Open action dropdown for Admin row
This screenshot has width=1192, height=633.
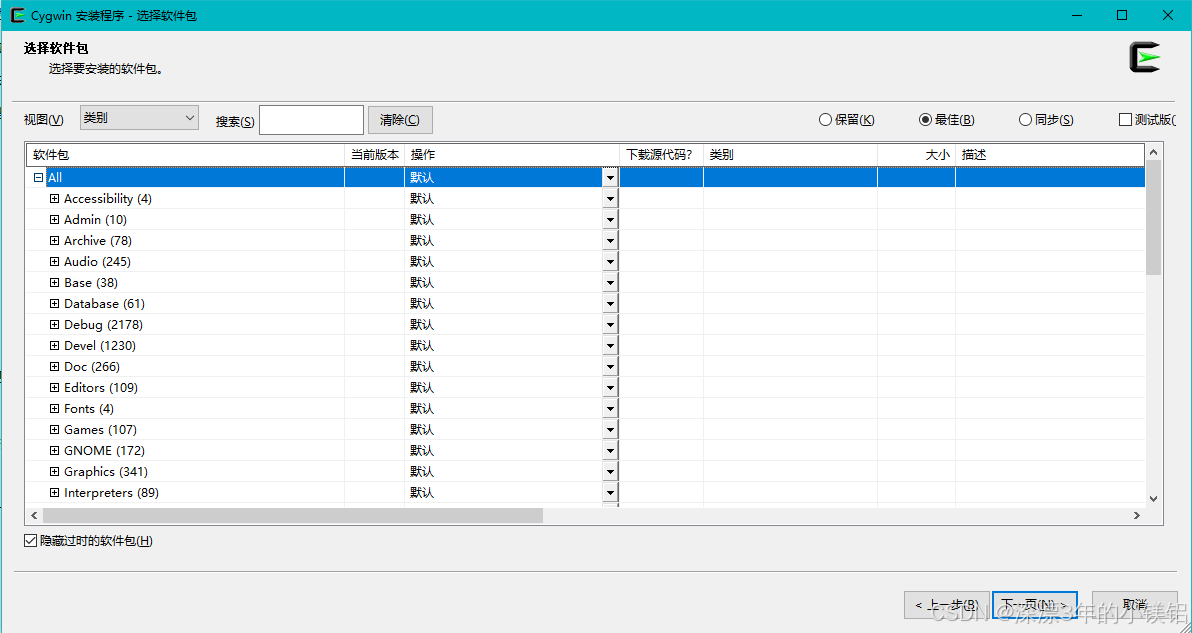610,220
